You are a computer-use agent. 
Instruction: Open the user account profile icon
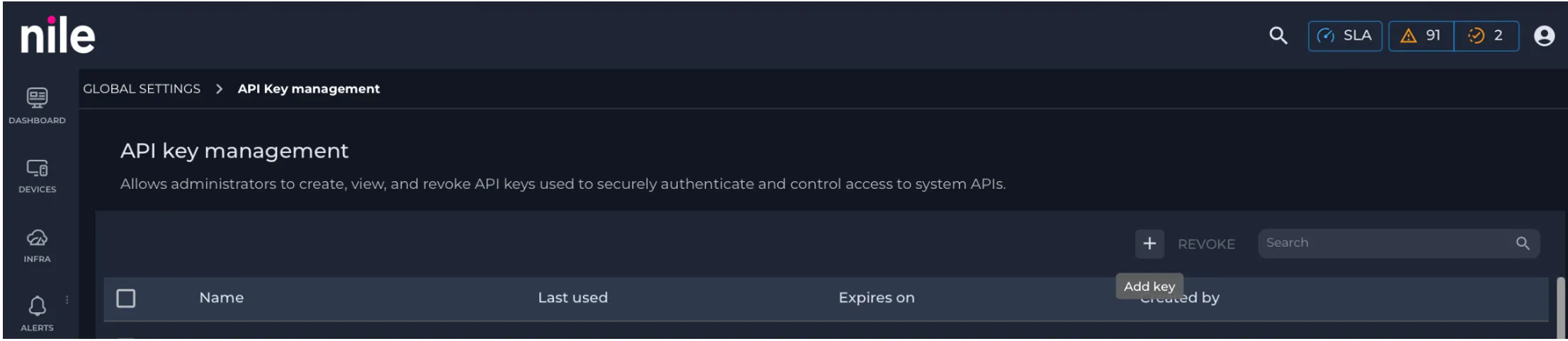pos(1544,35)
